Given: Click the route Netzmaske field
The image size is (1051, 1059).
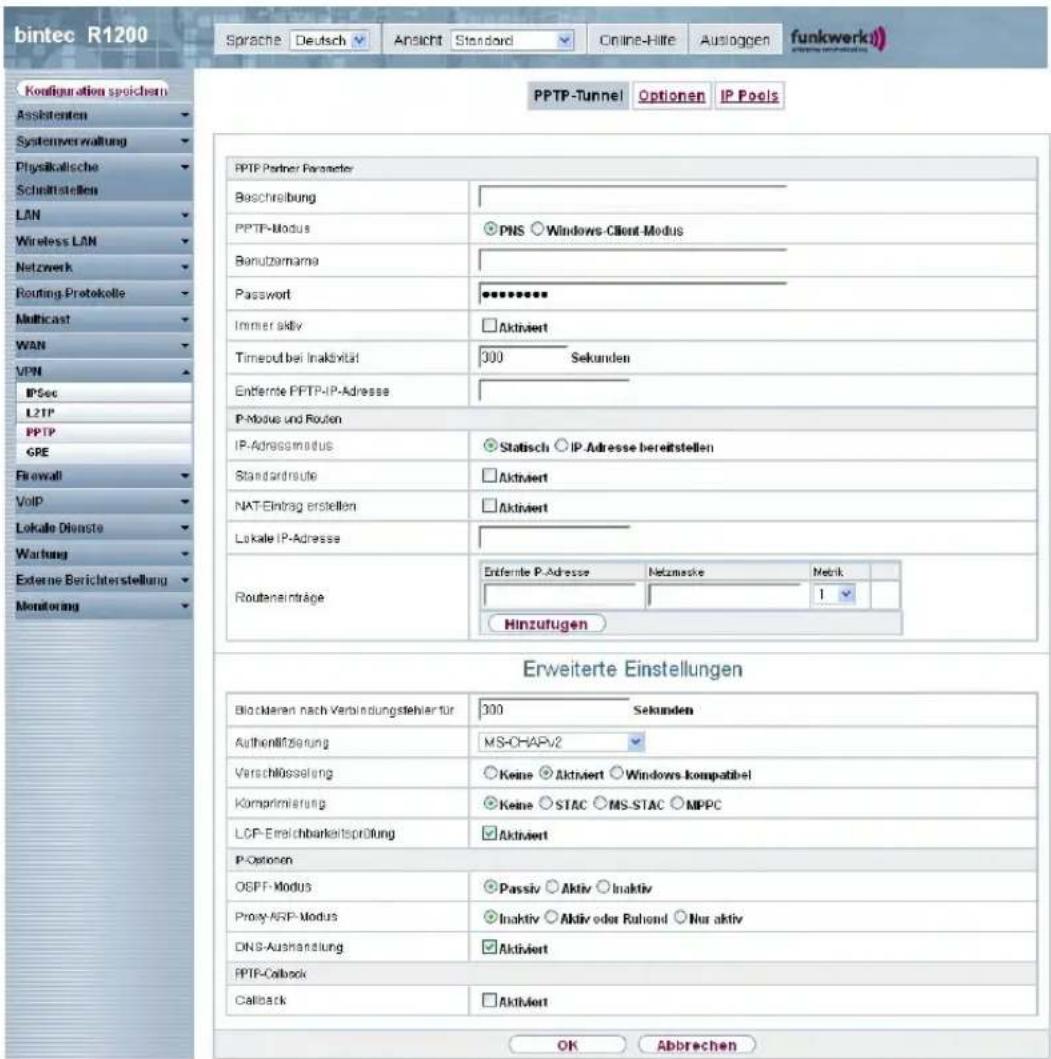Looking at the screenshot, I should click(724, 596).
